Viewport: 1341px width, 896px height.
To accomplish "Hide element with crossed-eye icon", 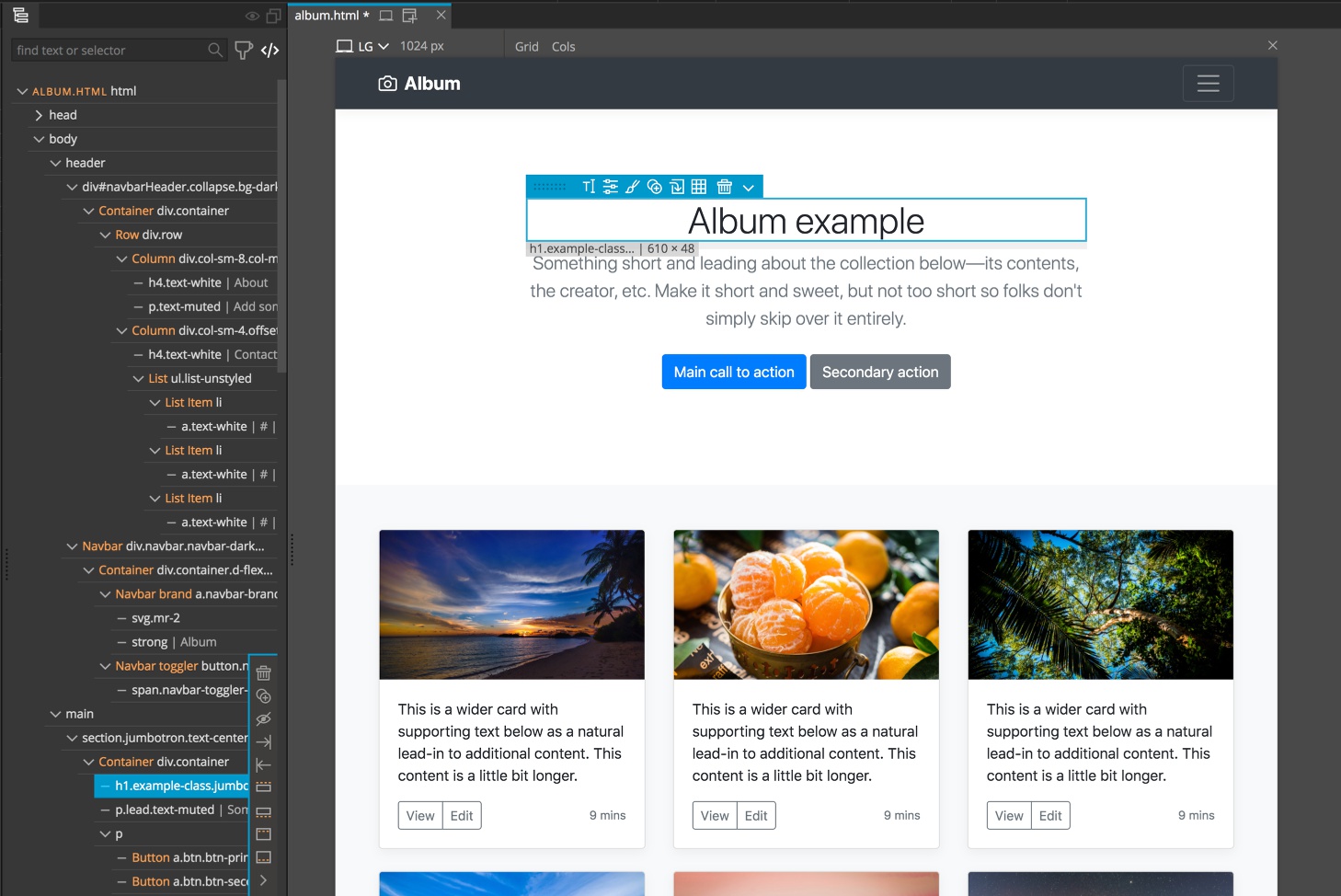I will (x=263, y=718).
